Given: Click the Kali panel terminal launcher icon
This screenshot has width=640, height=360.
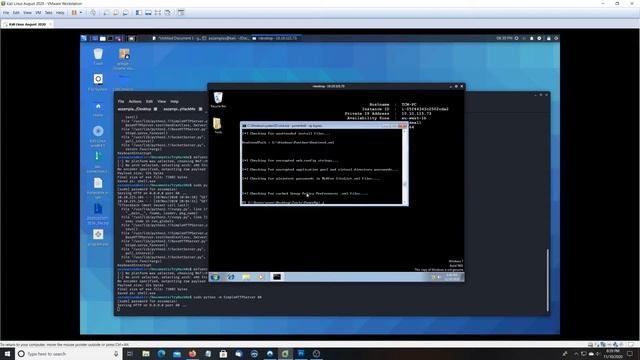Looking at the screenshot, I should [111, 38].
